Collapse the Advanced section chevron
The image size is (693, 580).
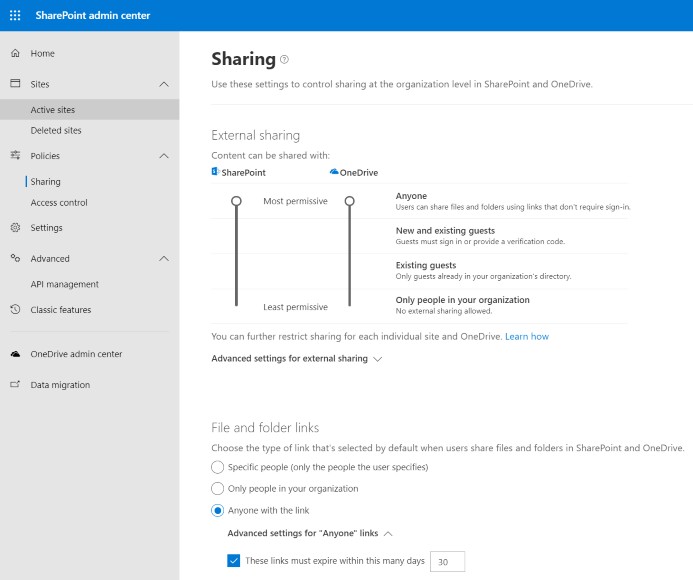[164, 258]
